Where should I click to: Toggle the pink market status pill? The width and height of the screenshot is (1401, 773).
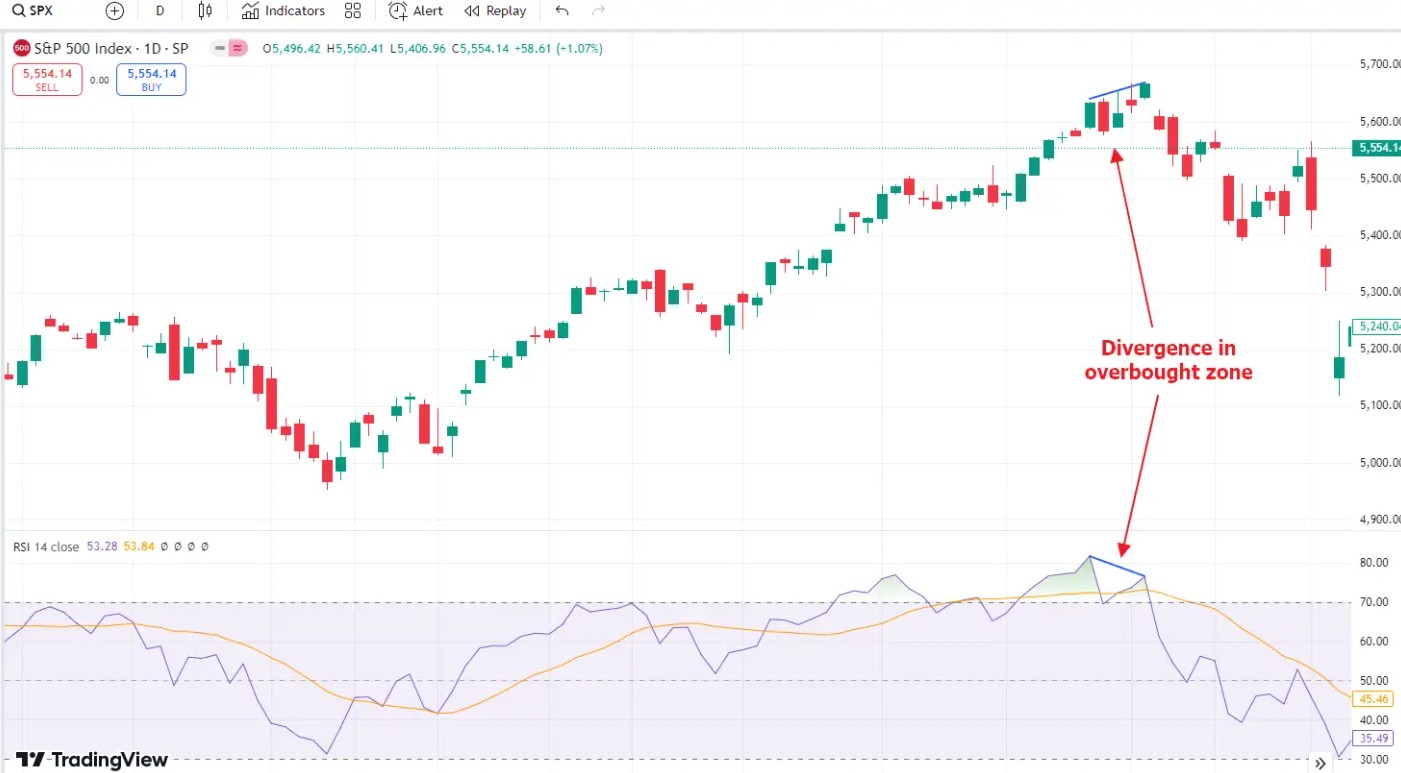tap(237, 48)
